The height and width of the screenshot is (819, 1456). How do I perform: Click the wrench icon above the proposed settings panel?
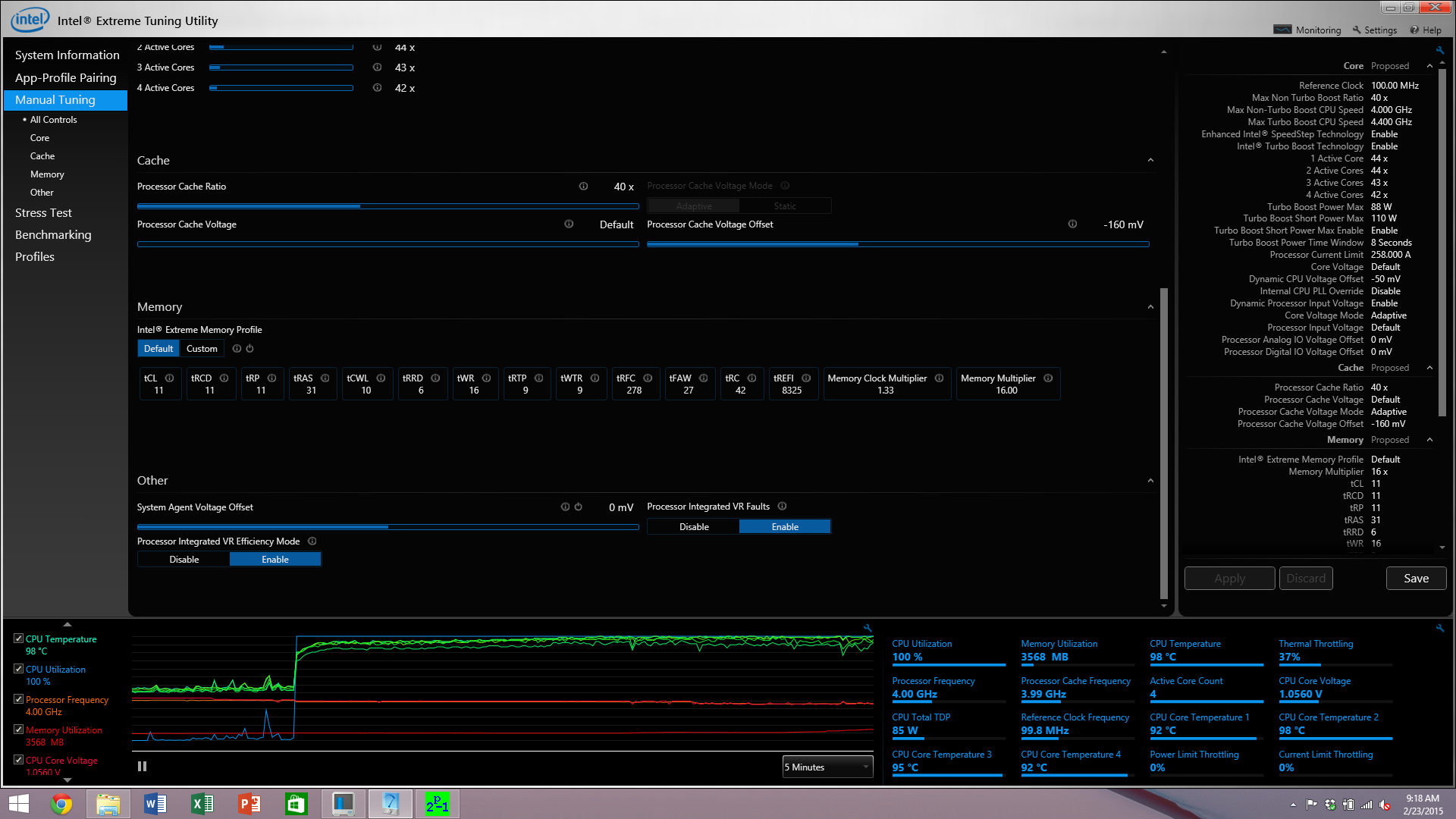tap(1439, 50)
